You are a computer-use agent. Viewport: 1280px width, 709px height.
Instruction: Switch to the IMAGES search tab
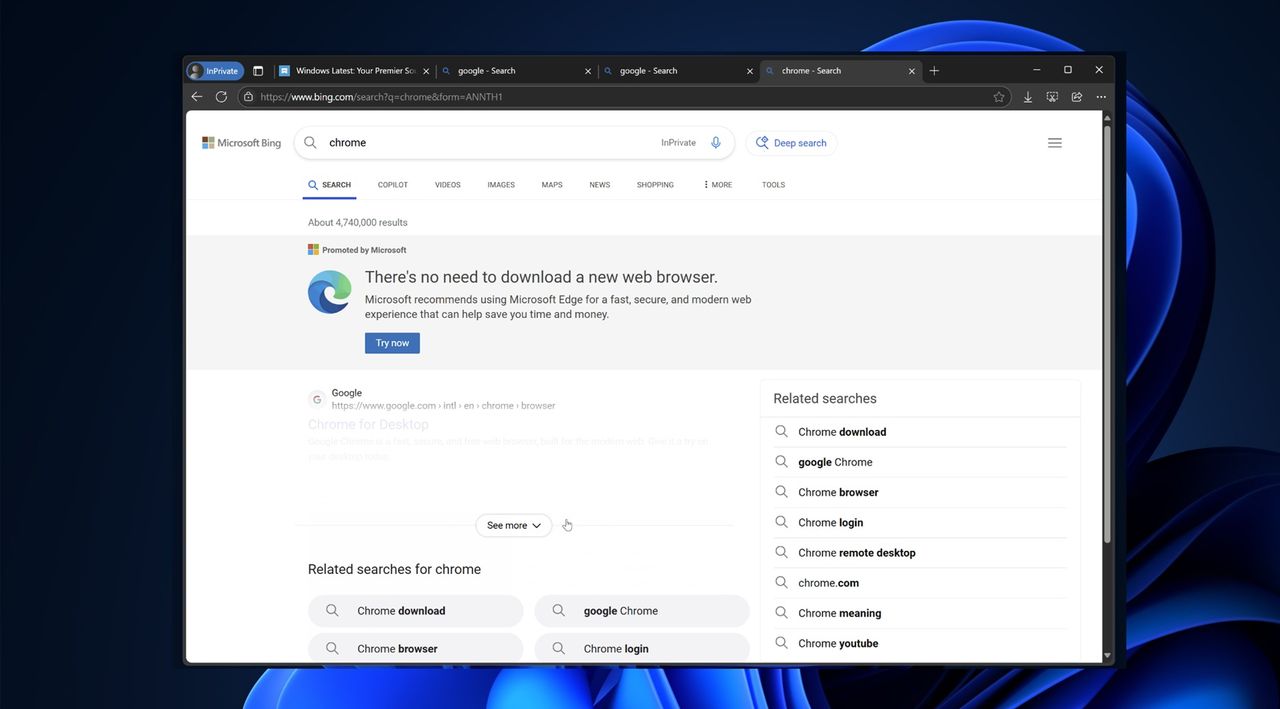[500, 184]
